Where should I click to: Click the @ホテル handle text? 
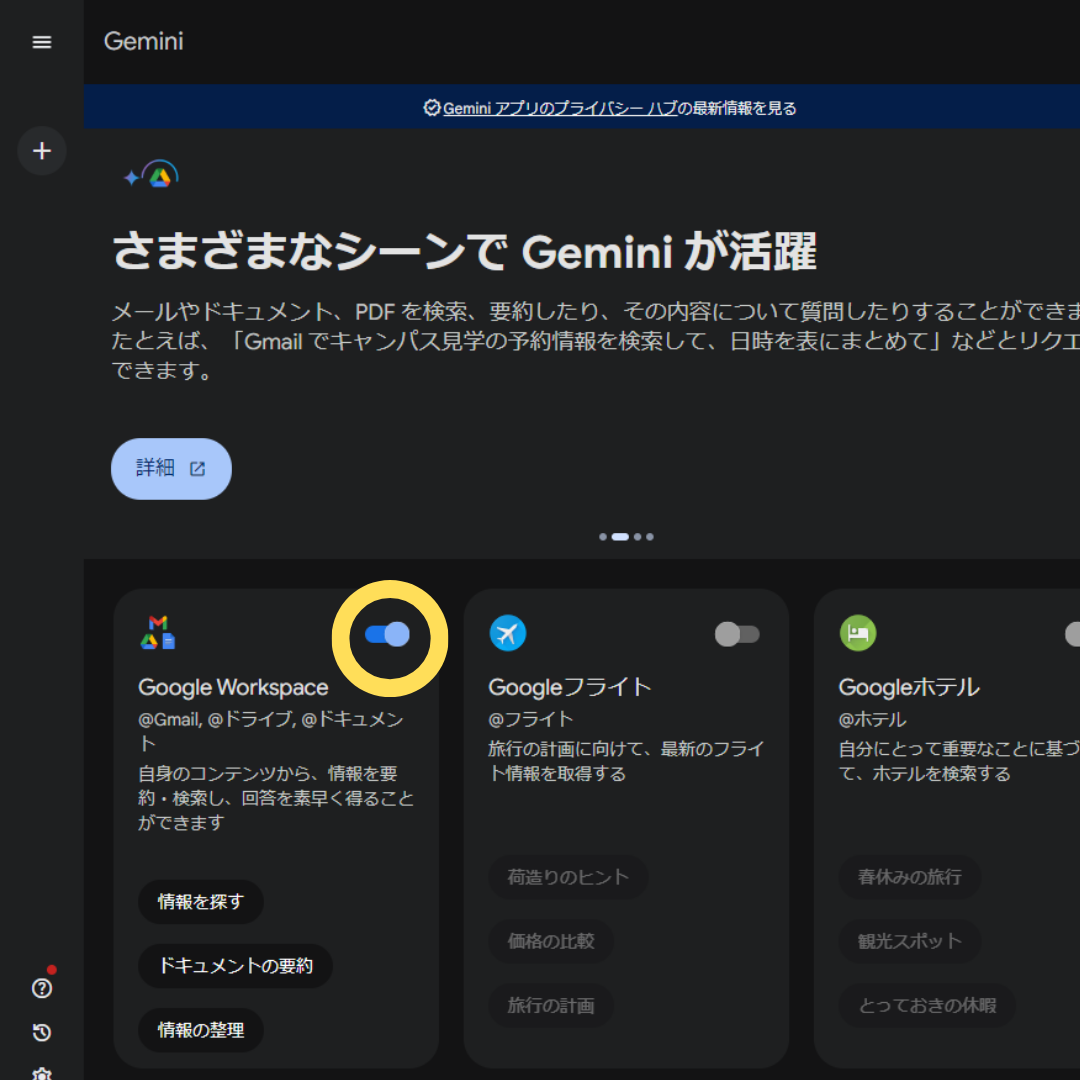[872, 719]
